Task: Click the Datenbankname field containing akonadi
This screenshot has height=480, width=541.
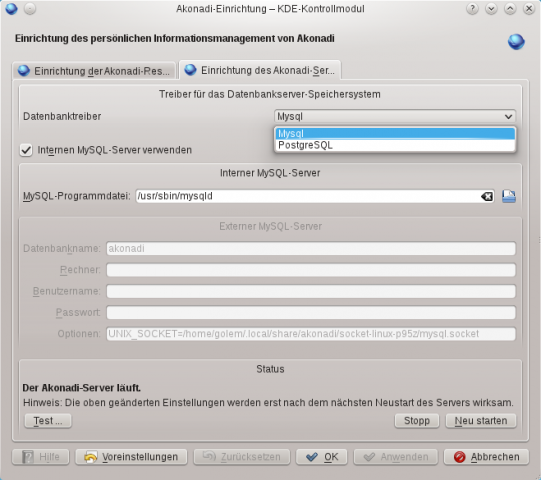Action: [x=311, y=248]
